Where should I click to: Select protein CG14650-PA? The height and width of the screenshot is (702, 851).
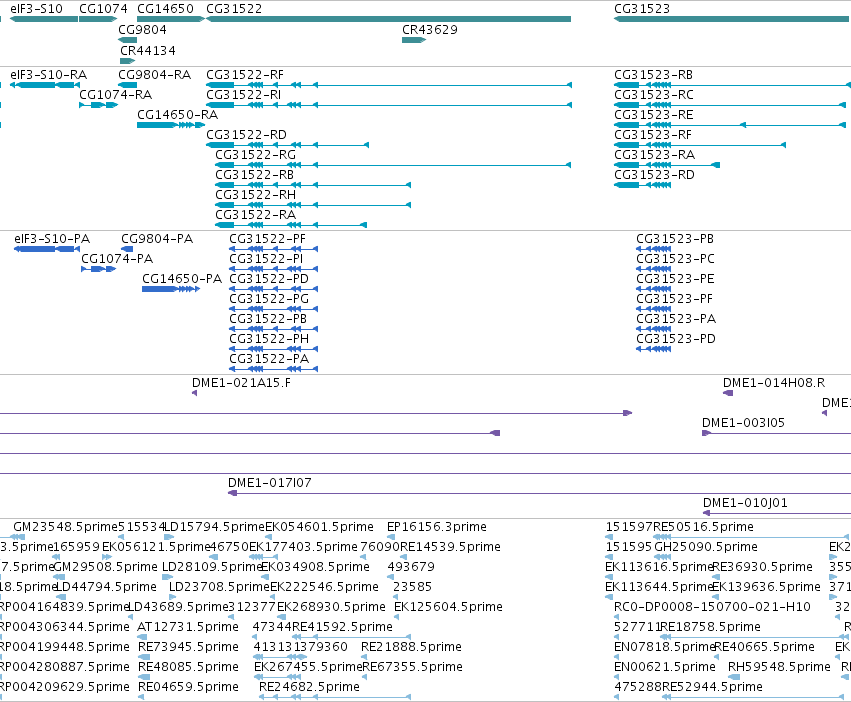tap(171, 289)
